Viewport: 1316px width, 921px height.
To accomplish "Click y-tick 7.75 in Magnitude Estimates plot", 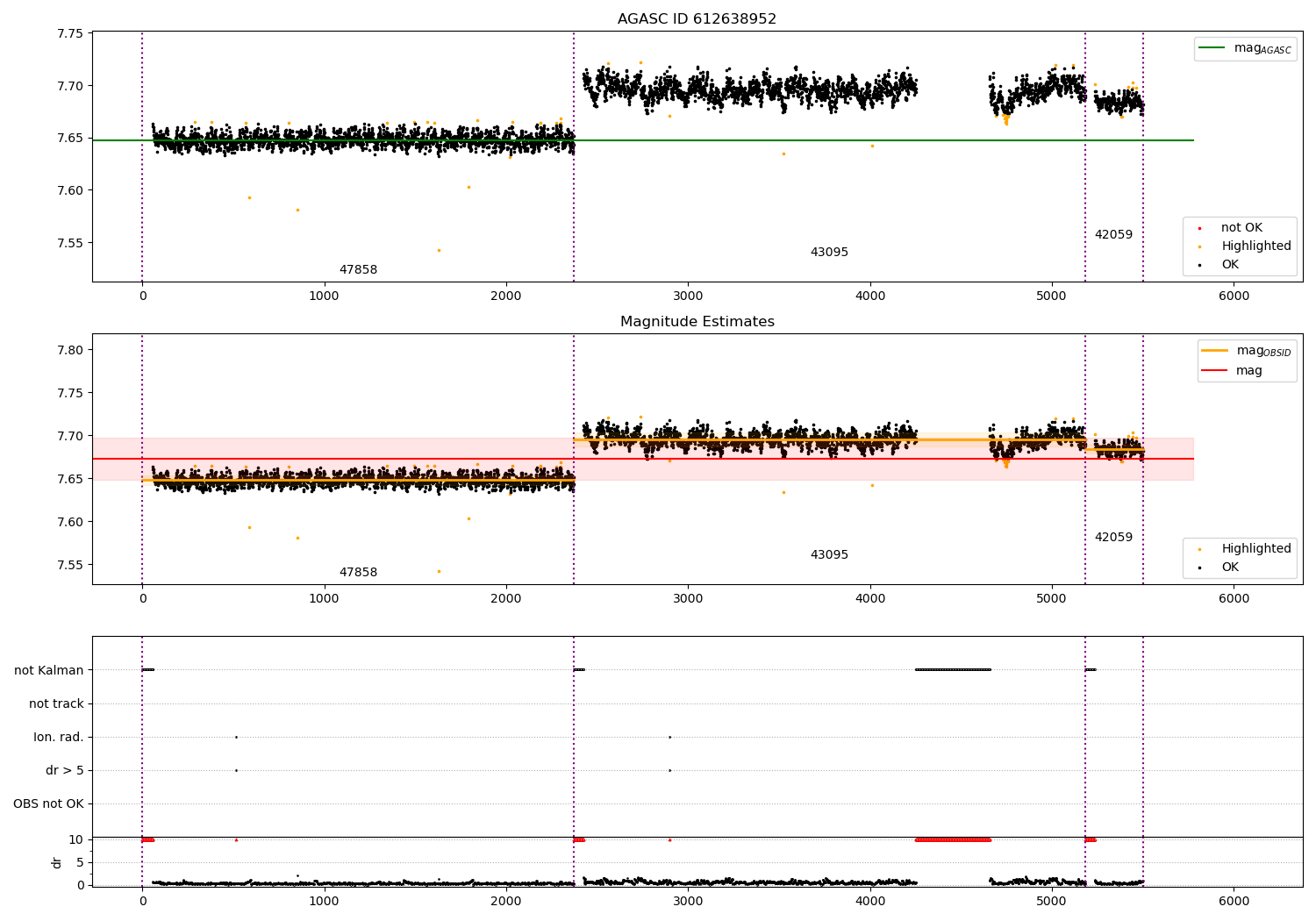I will (x=70, y=393).
